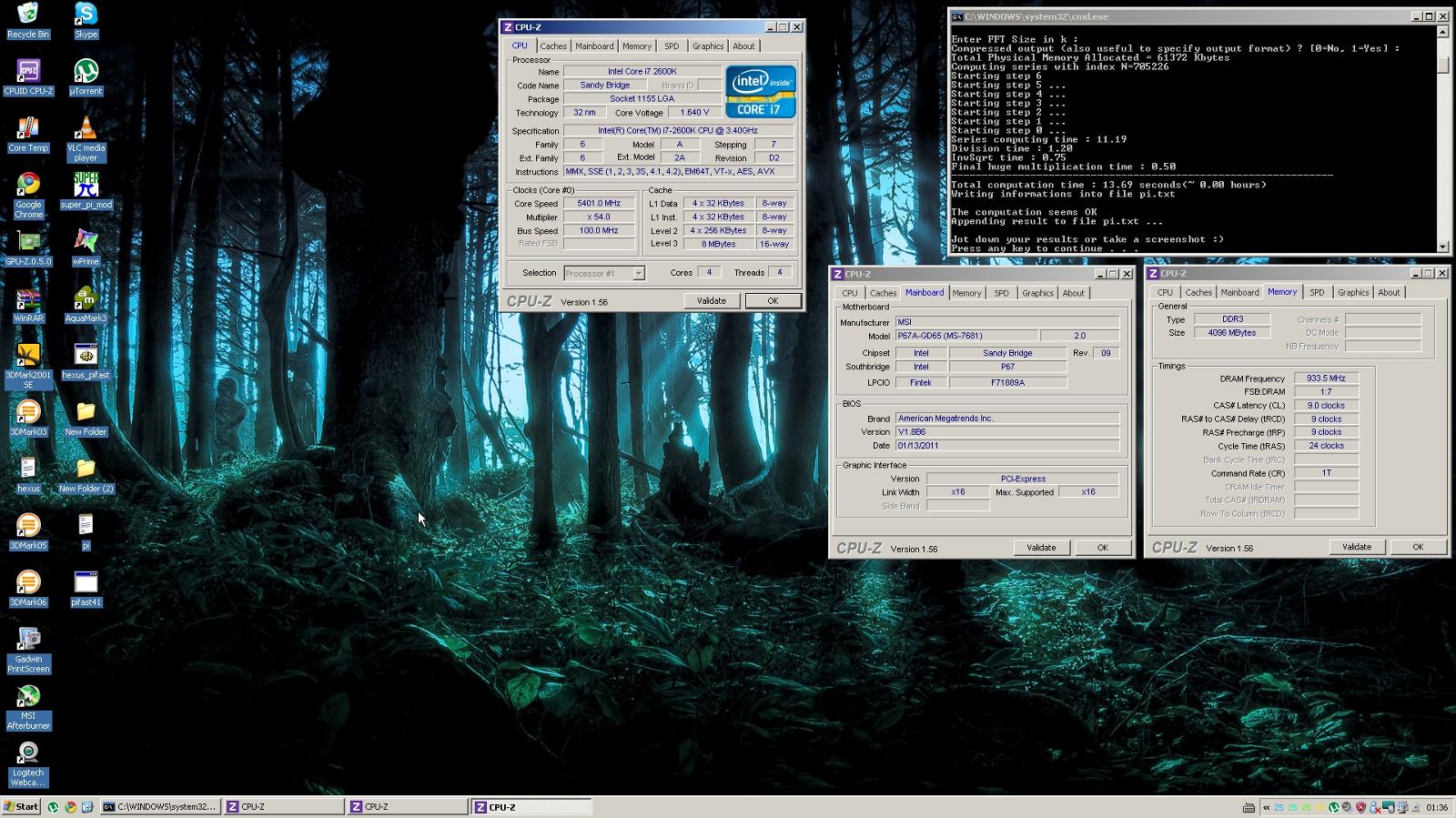This screenshot has height=818, width=1456.
Task: Select the Multiplier x 54.0 value
Action: [x=599, y=217]
